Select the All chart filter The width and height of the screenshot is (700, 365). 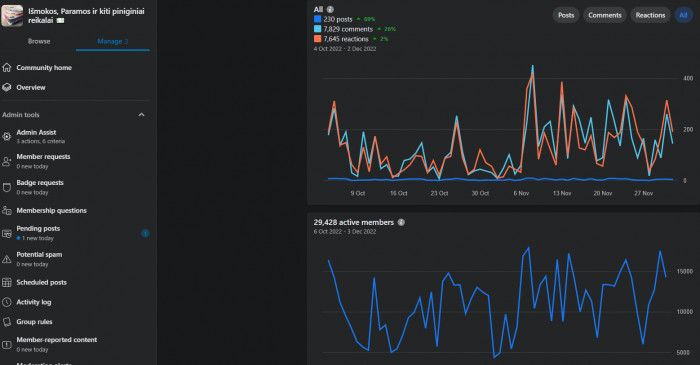[x=683, y=15]
